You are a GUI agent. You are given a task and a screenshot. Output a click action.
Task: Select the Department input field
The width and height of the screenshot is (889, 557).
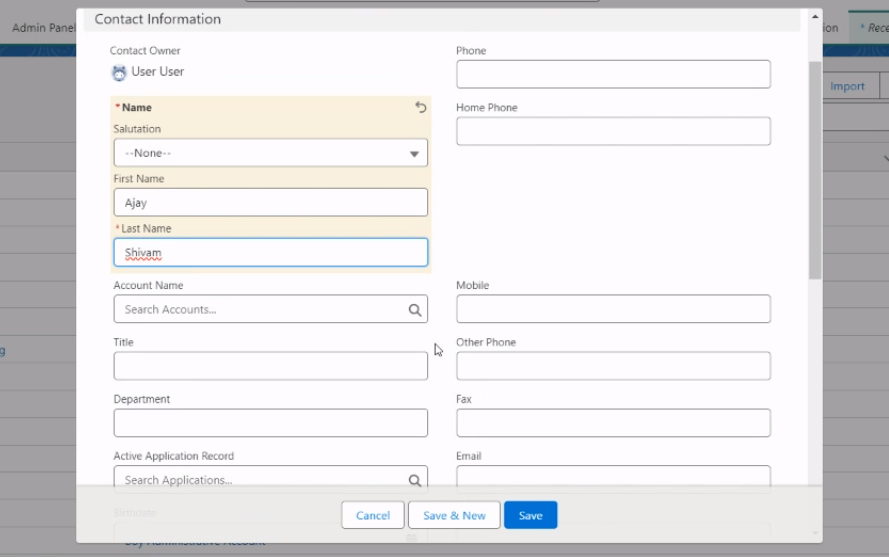(x=270, y=423)
